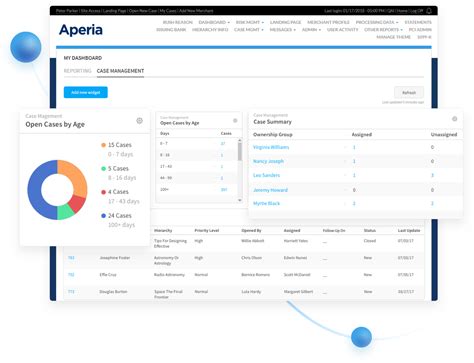The image size is (474, 363).
Task: Open My Cases link in top bar
Action: [168, 11]
